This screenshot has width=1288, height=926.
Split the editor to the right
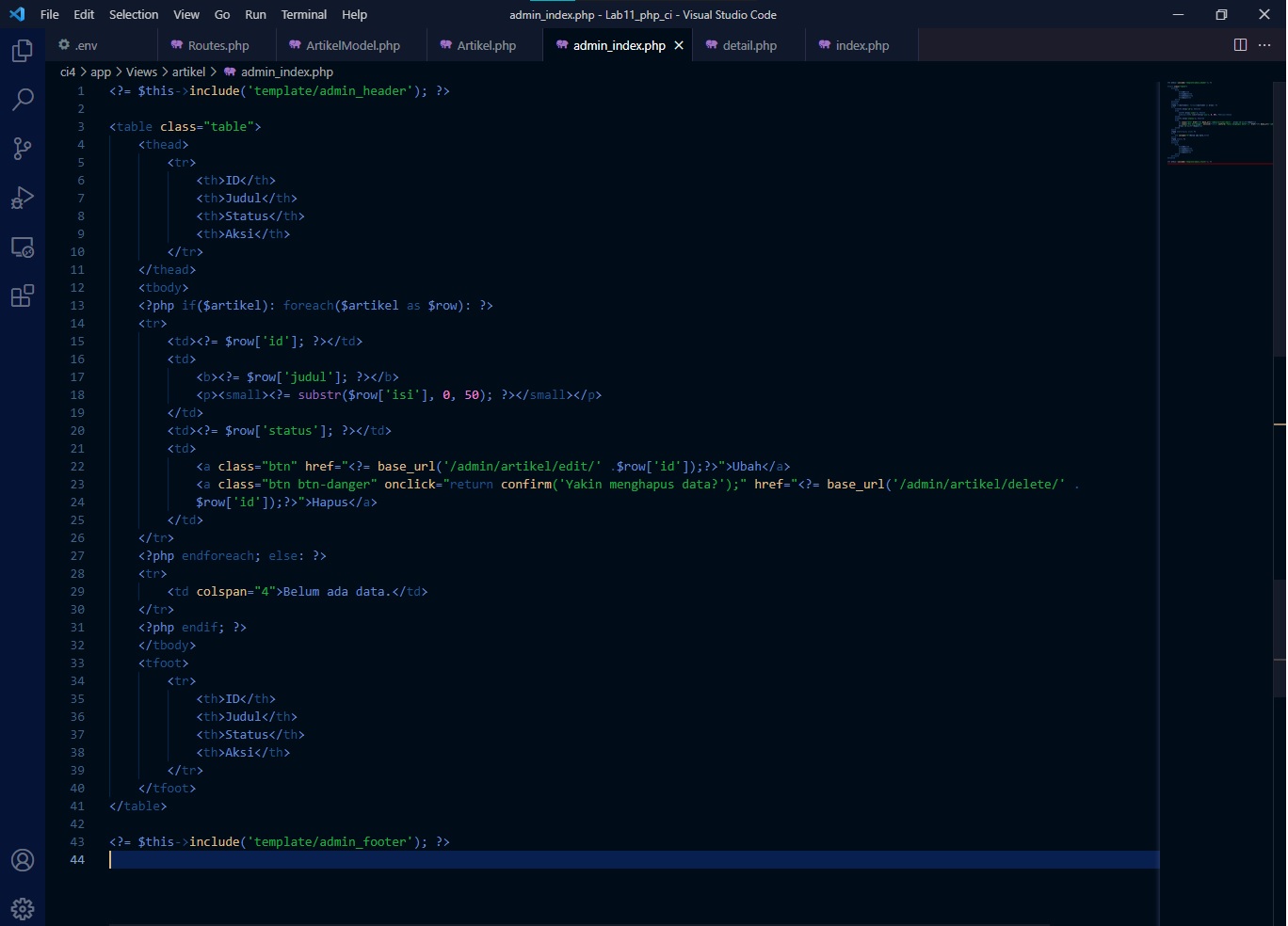click(1240, 44)
